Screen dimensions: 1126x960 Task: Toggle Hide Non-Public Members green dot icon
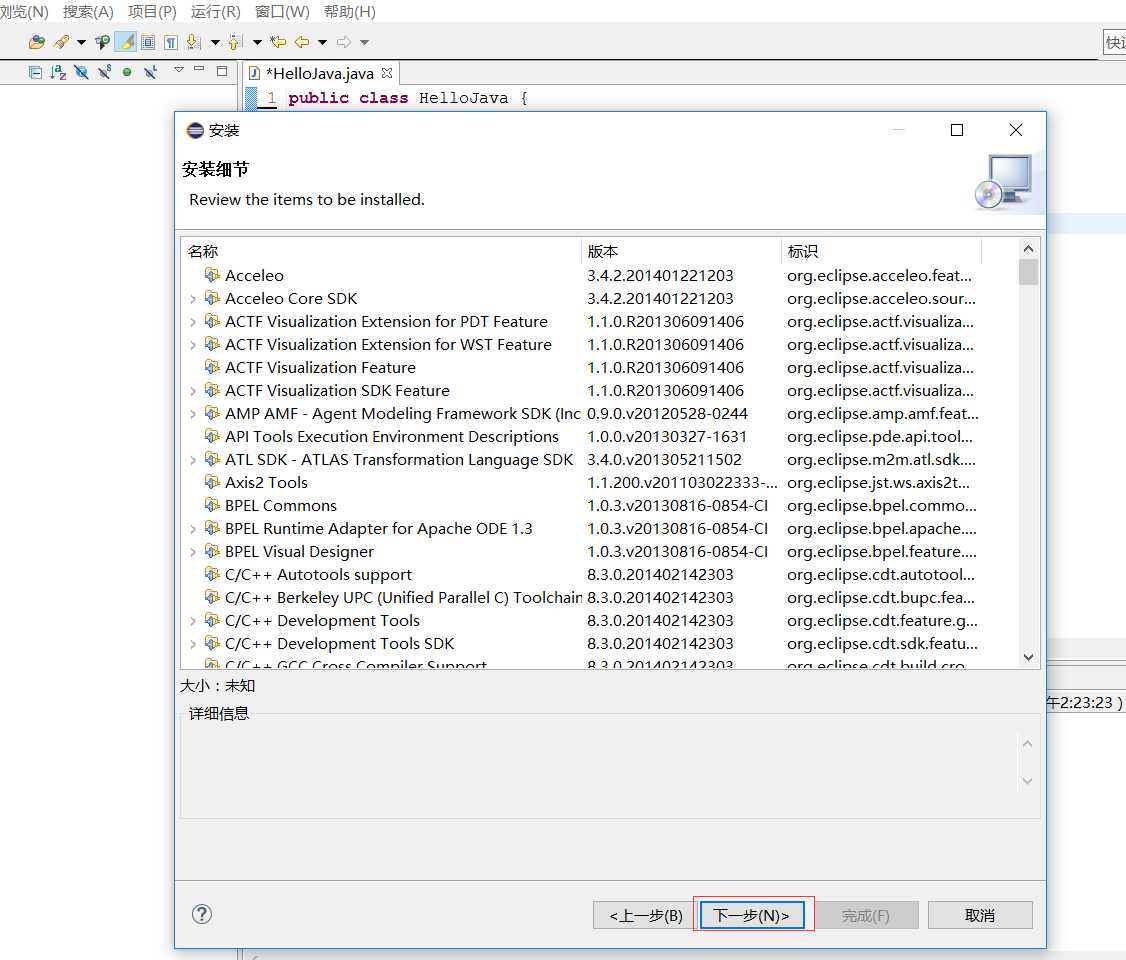click(x=127, y=72)
